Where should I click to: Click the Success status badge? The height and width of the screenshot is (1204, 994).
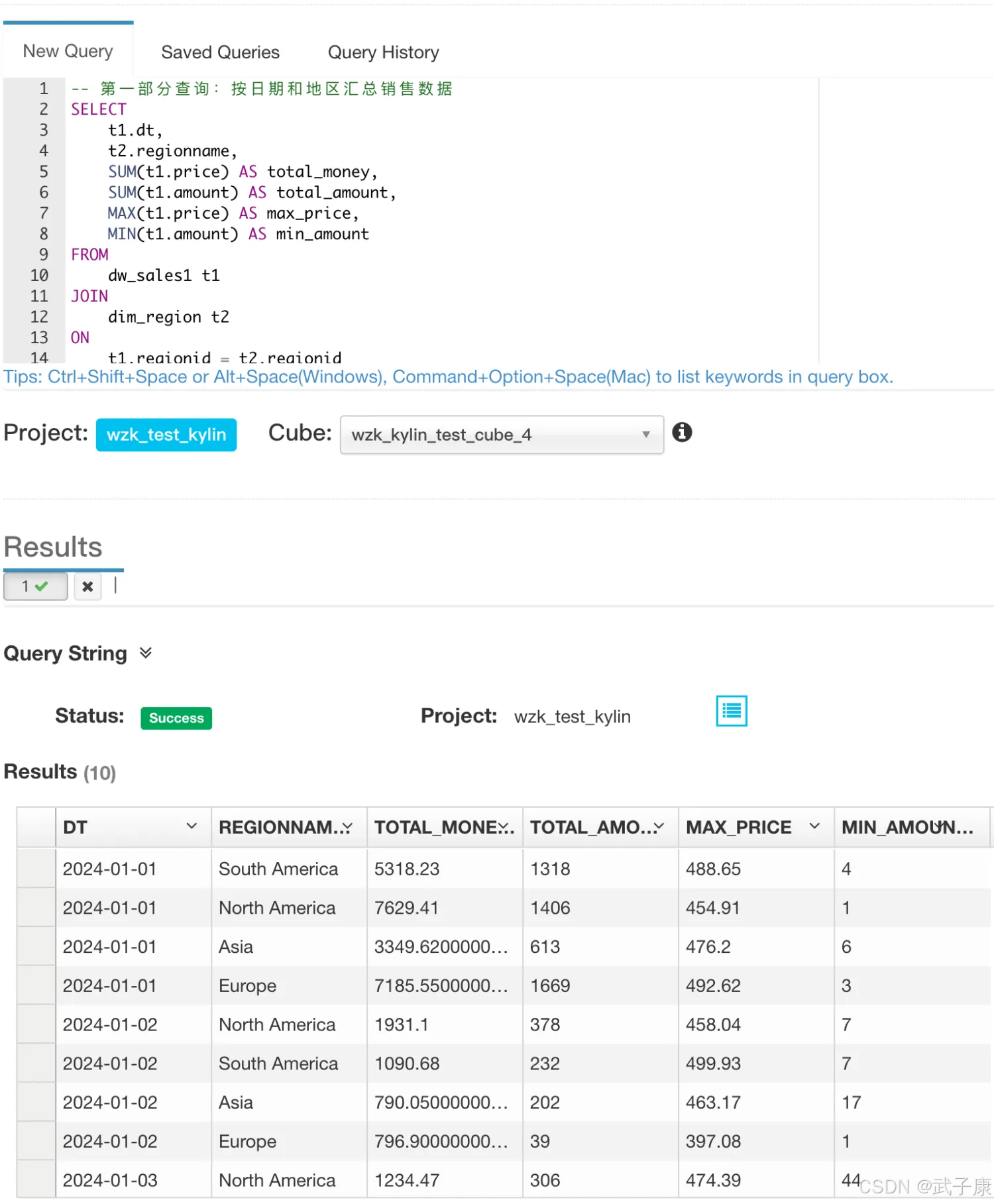click(x=176, y=718)
